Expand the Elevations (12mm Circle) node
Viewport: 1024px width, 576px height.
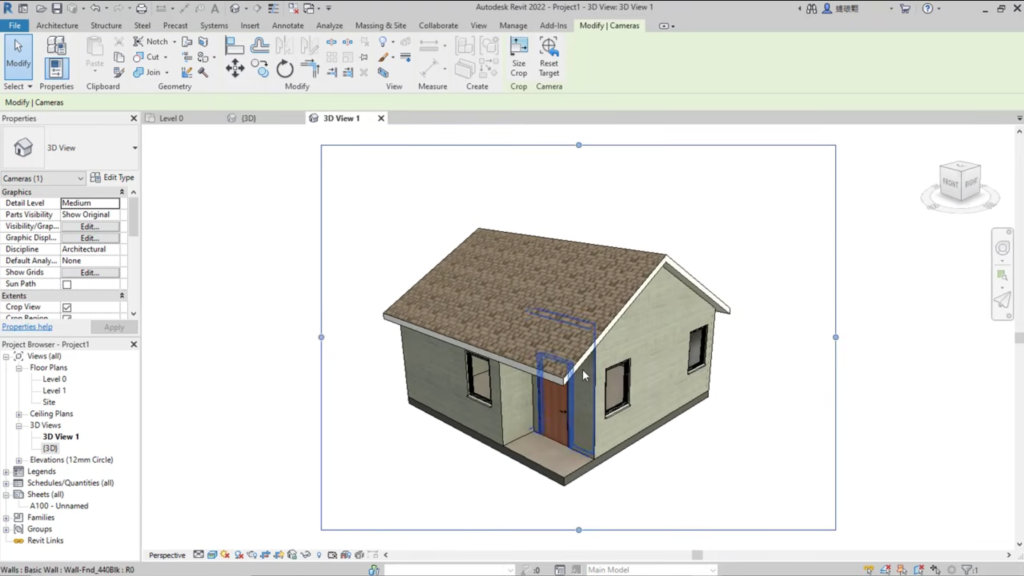coord(19,460)
